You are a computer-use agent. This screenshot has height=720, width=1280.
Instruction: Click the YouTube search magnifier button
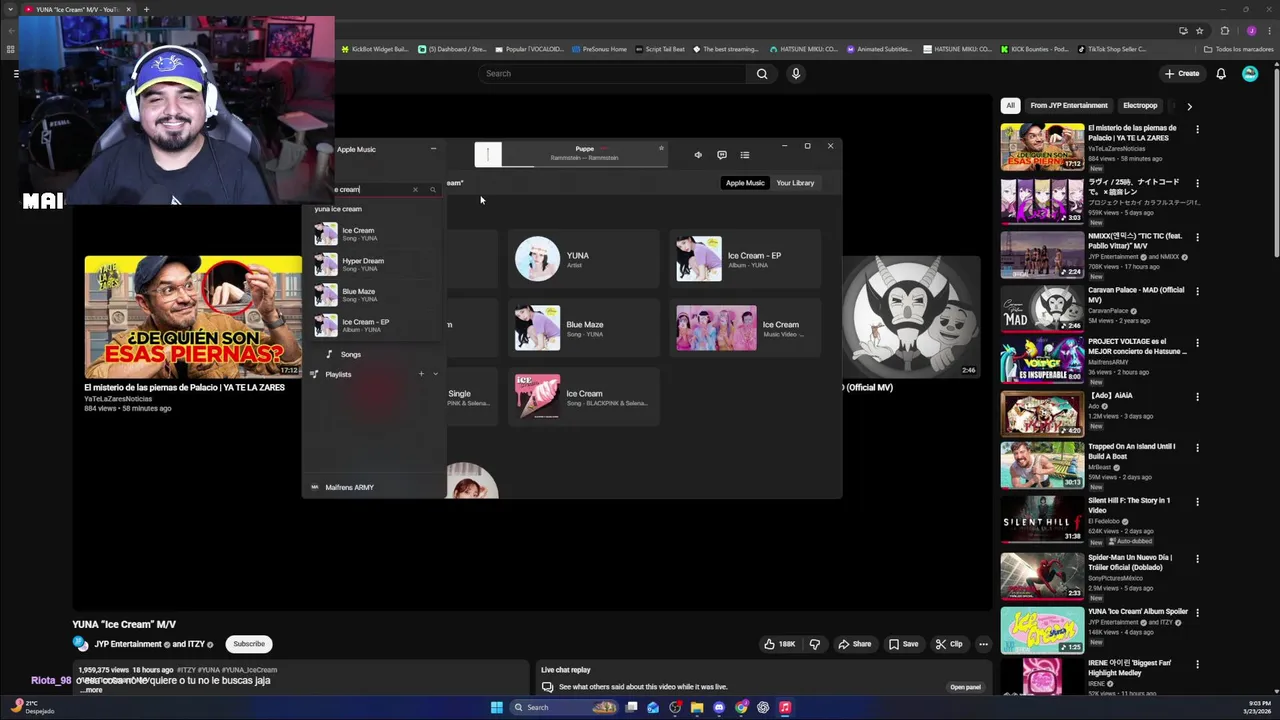(762, 73)
